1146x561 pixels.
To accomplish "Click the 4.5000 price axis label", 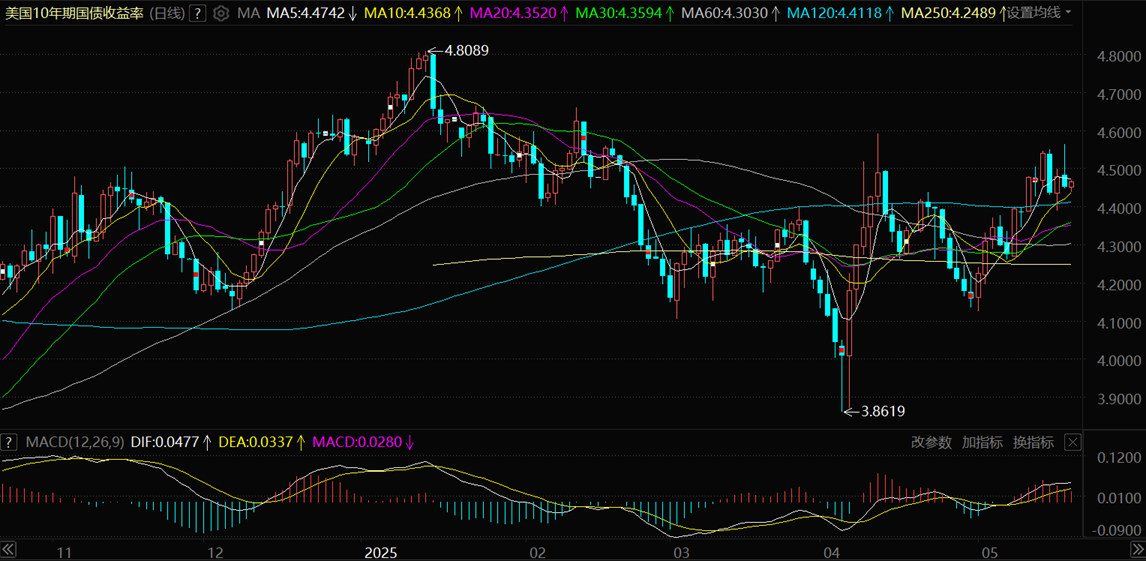I will click(x=1117, y=171).
